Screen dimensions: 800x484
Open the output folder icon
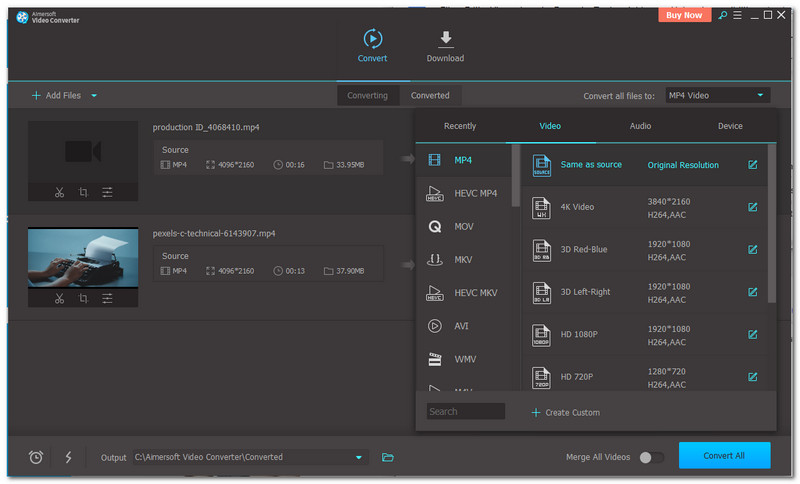pos(388,457)
